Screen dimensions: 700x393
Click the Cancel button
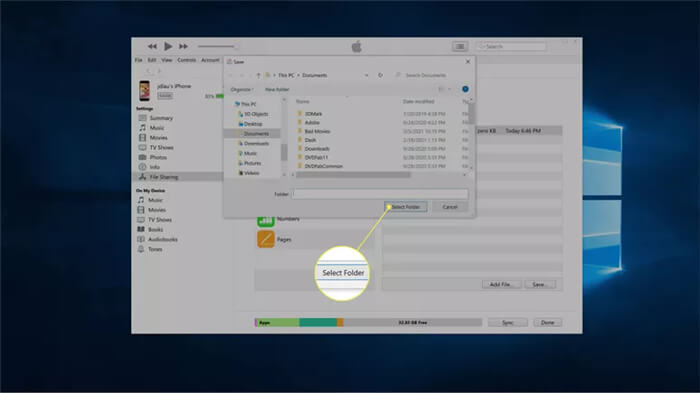(450, 207)
